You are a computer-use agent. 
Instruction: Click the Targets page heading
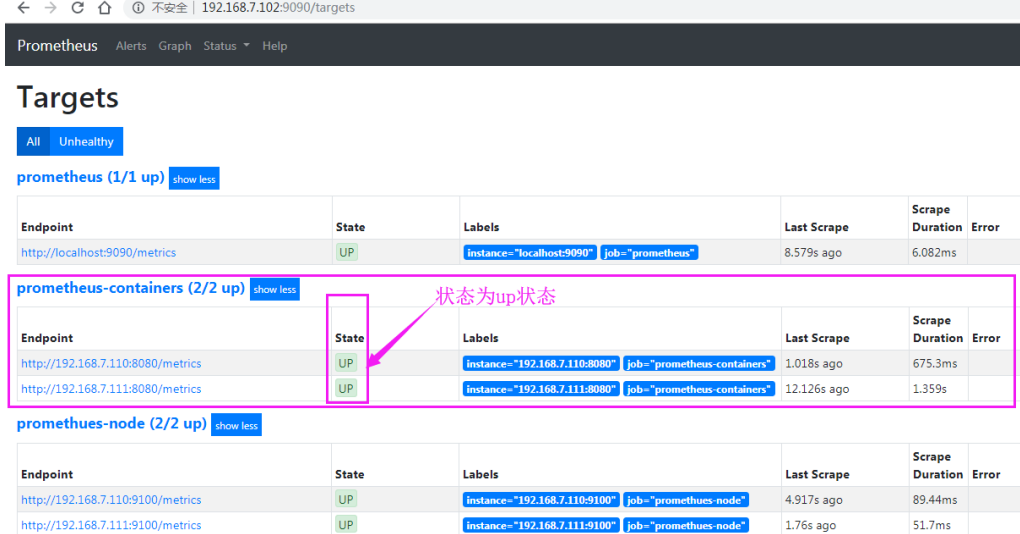(68, 98)
